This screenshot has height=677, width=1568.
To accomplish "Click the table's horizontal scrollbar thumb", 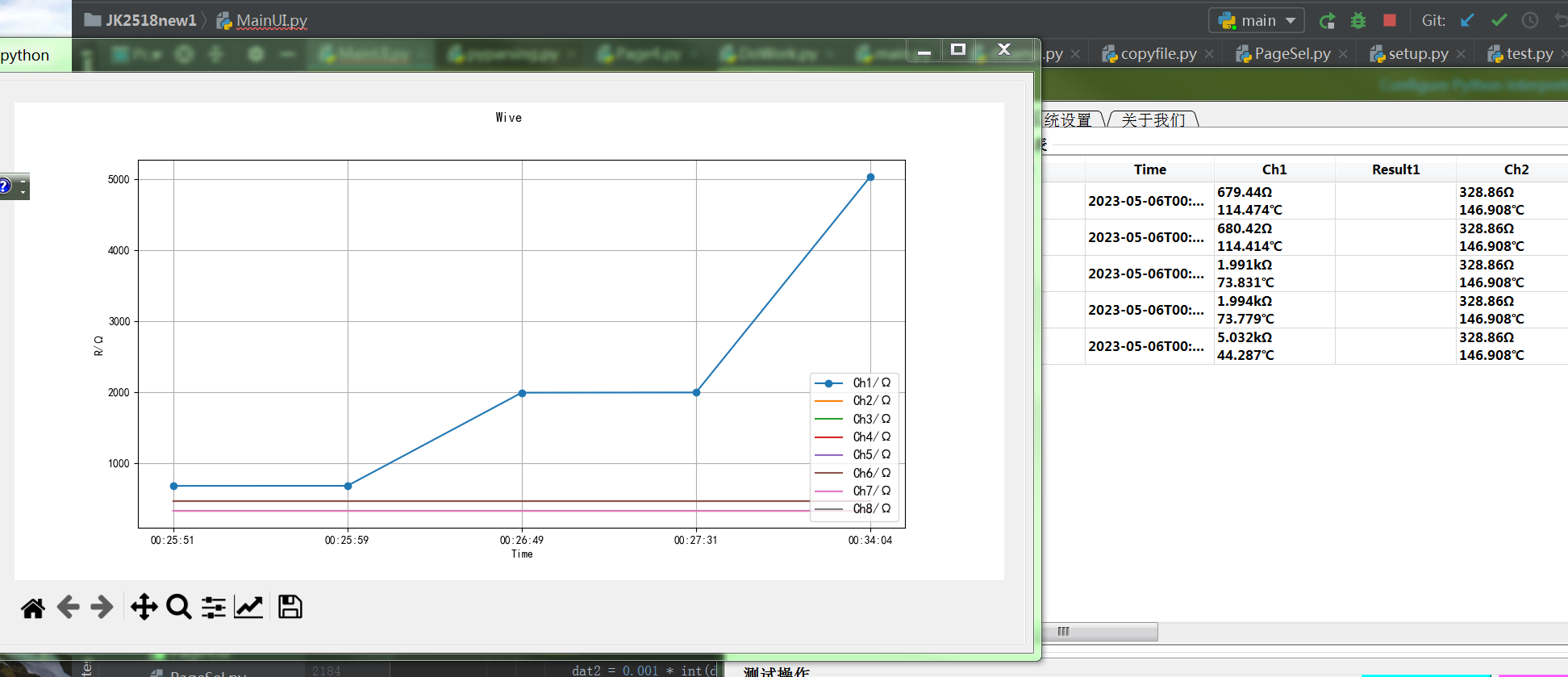I will pos(1099,631).
